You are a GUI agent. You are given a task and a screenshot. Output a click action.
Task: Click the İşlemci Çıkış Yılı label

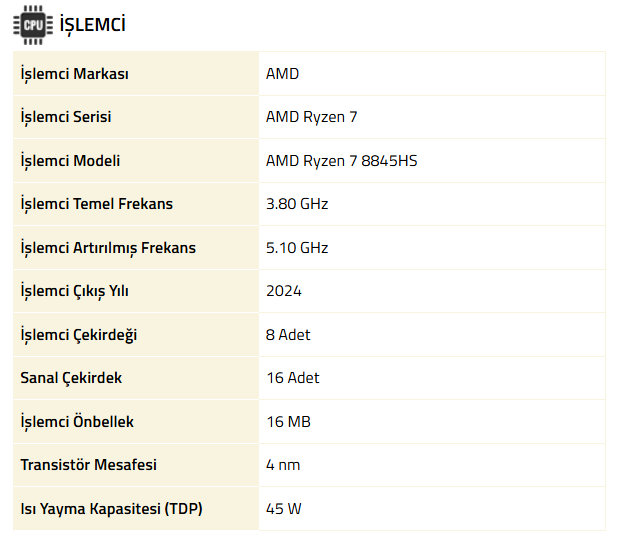[x=74, y=291]
